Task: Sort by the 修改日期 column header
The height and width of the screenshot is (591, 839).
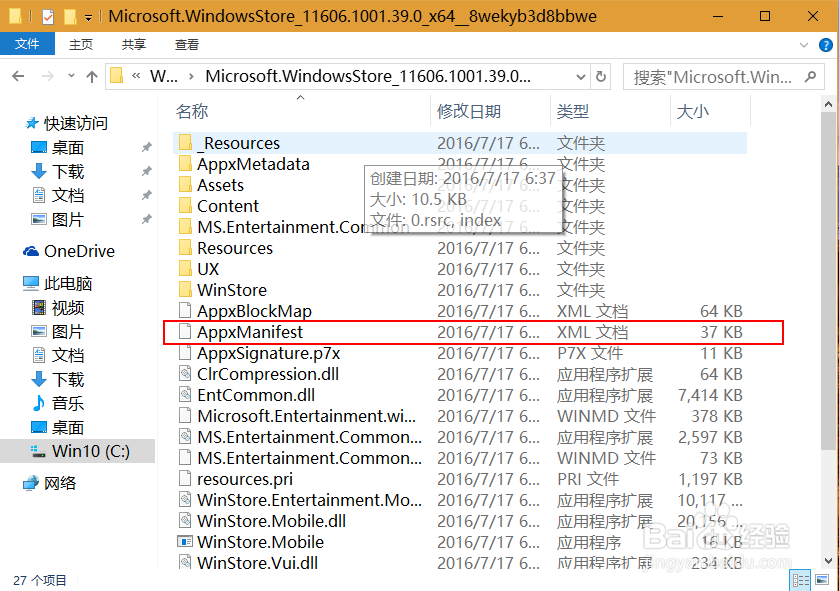Action: 469,111
